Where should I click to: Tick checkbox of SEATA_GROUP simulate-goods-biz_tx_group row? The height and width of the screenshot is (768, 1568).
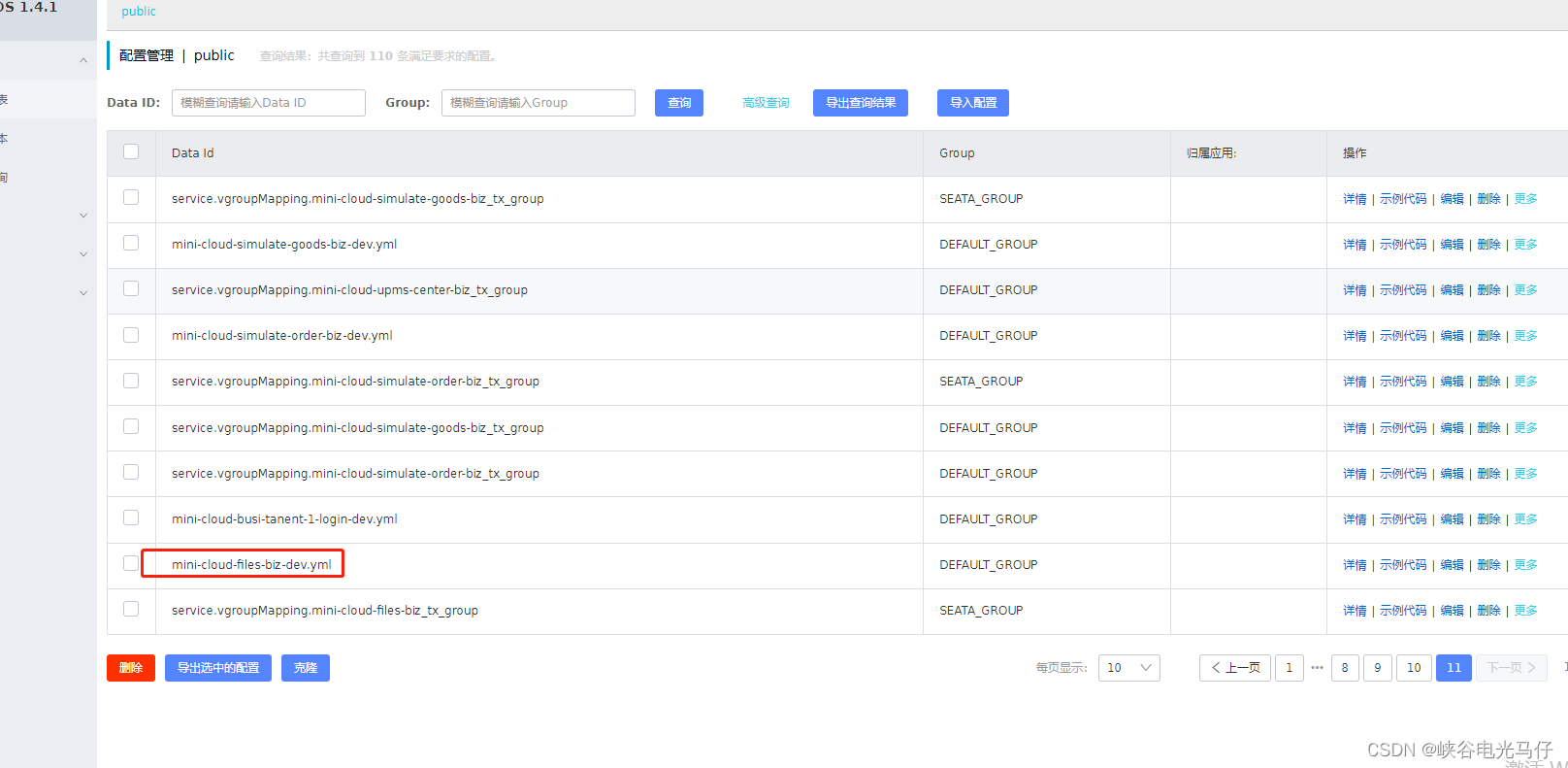click(131, 197)
